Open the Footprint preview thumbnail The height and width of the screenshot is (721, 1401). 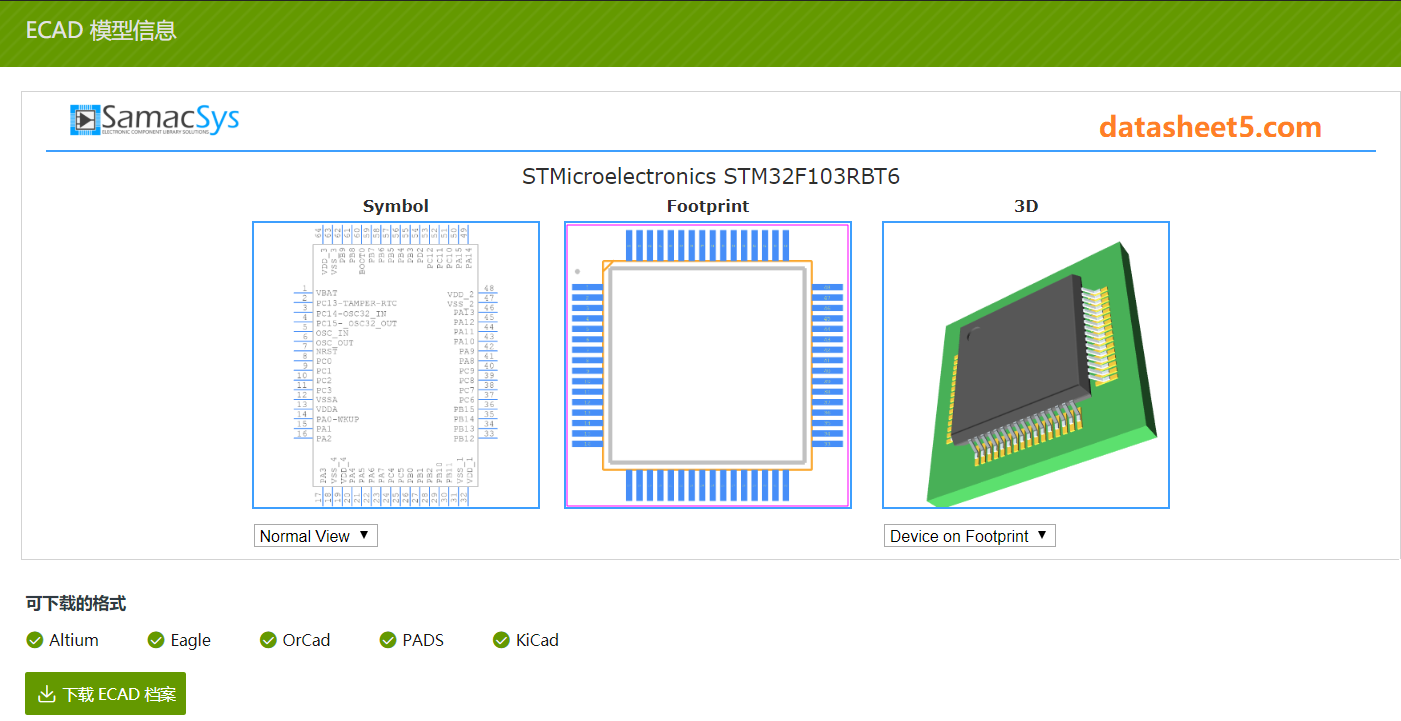point(708,365)
